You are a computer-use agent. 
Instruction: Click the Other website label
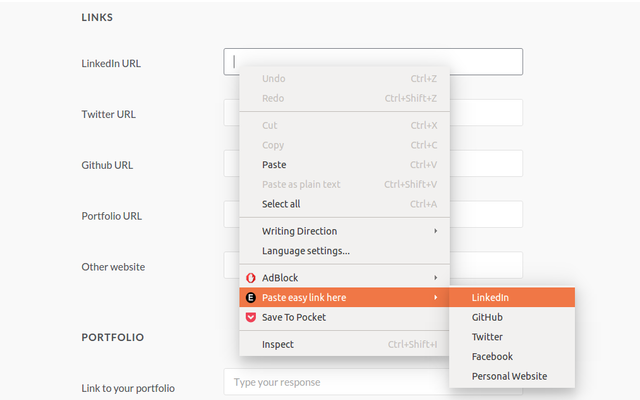point(113,267)
